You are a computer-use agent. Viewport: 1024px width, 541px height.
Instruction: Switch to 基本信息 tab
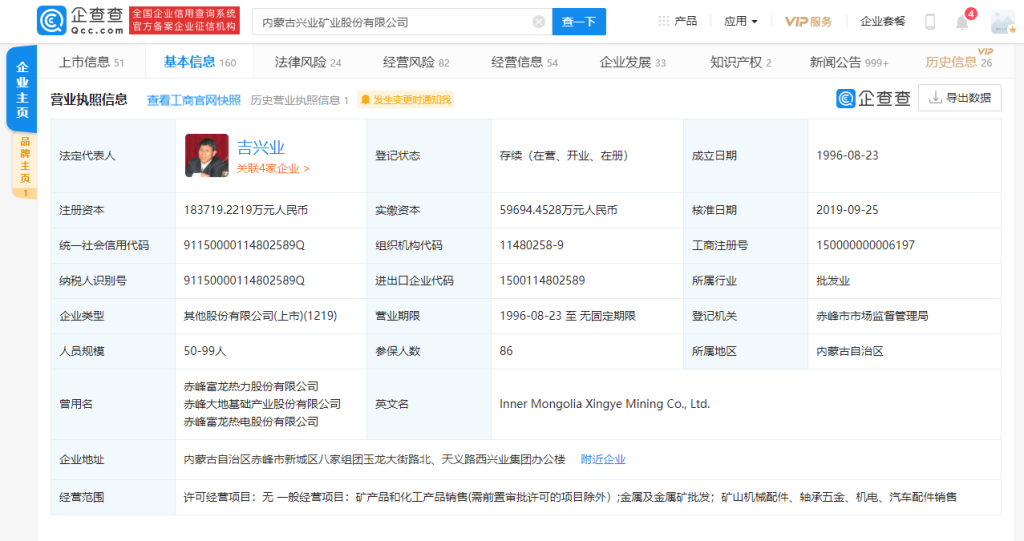pyautogui.click(x=199, y=62)
